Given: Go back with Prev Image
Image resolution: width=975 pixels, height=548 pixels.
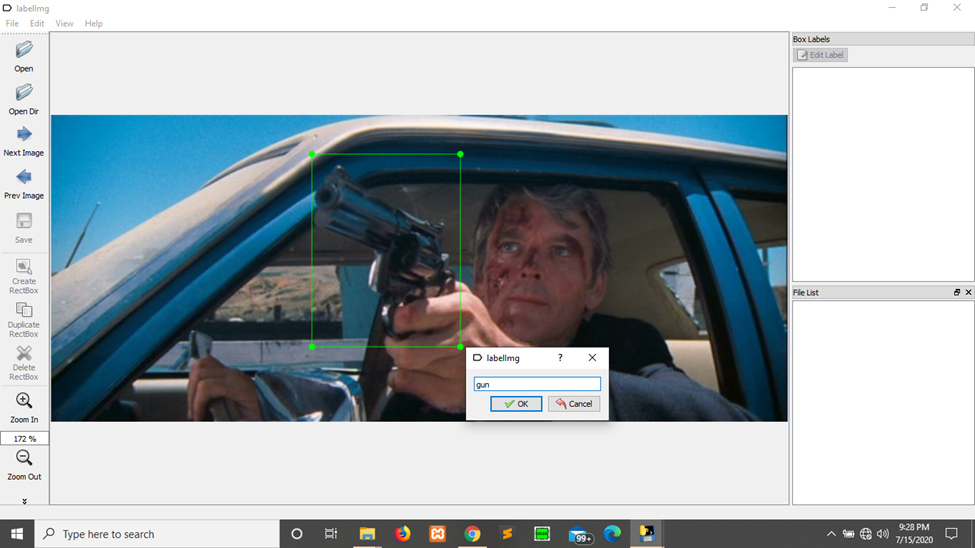Looking at the screenshot, I should pos(24,183).
